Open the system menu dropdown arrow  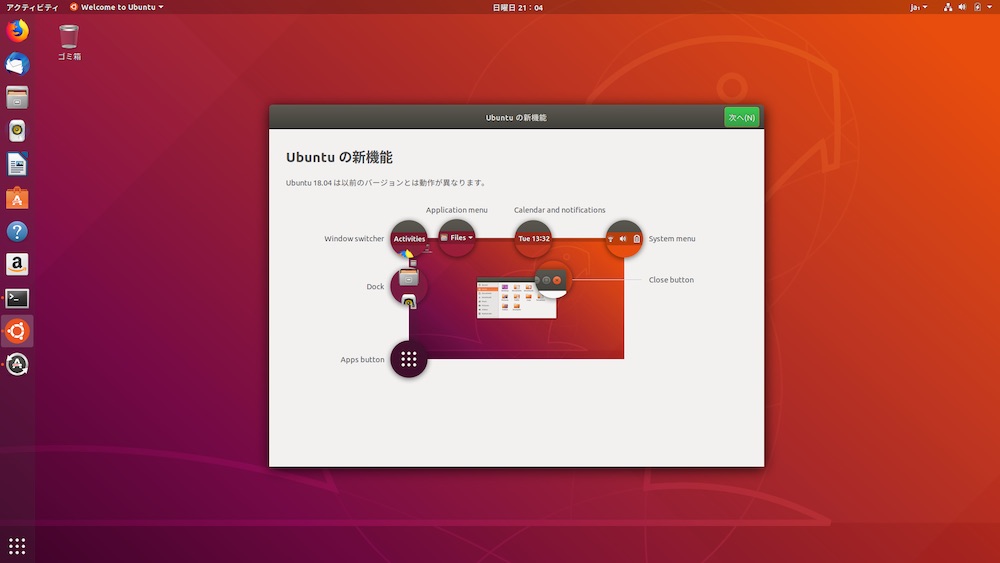click(990, 7)
